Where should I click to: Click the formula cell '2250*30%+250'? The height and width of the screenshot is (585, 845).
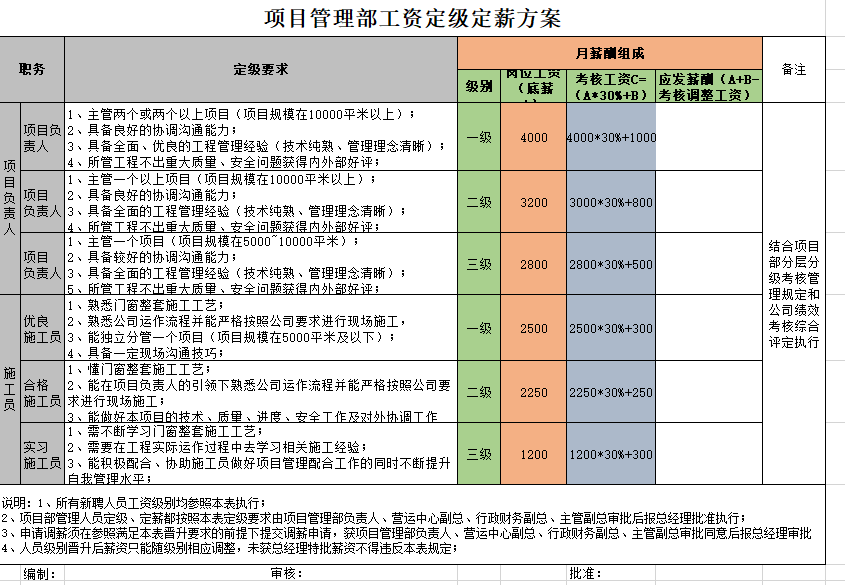tap(611, 392)
